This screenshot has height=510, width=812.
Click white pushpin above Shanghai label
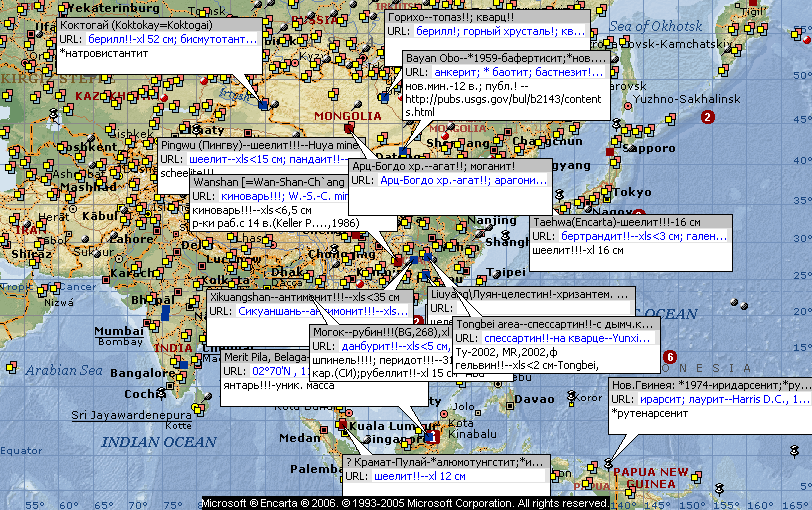pyautogui.click(x=505, y=235)
